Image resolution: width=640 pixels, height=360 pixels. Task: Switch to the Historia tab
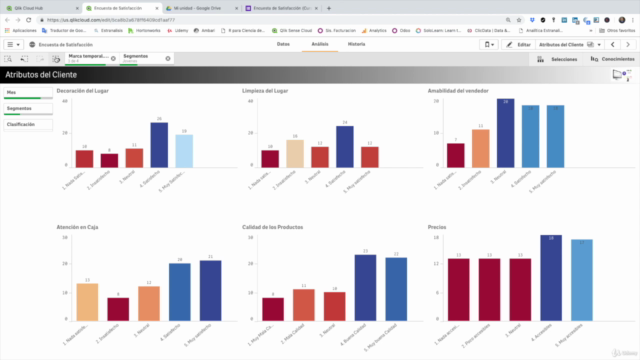click(x=356, y=44)
